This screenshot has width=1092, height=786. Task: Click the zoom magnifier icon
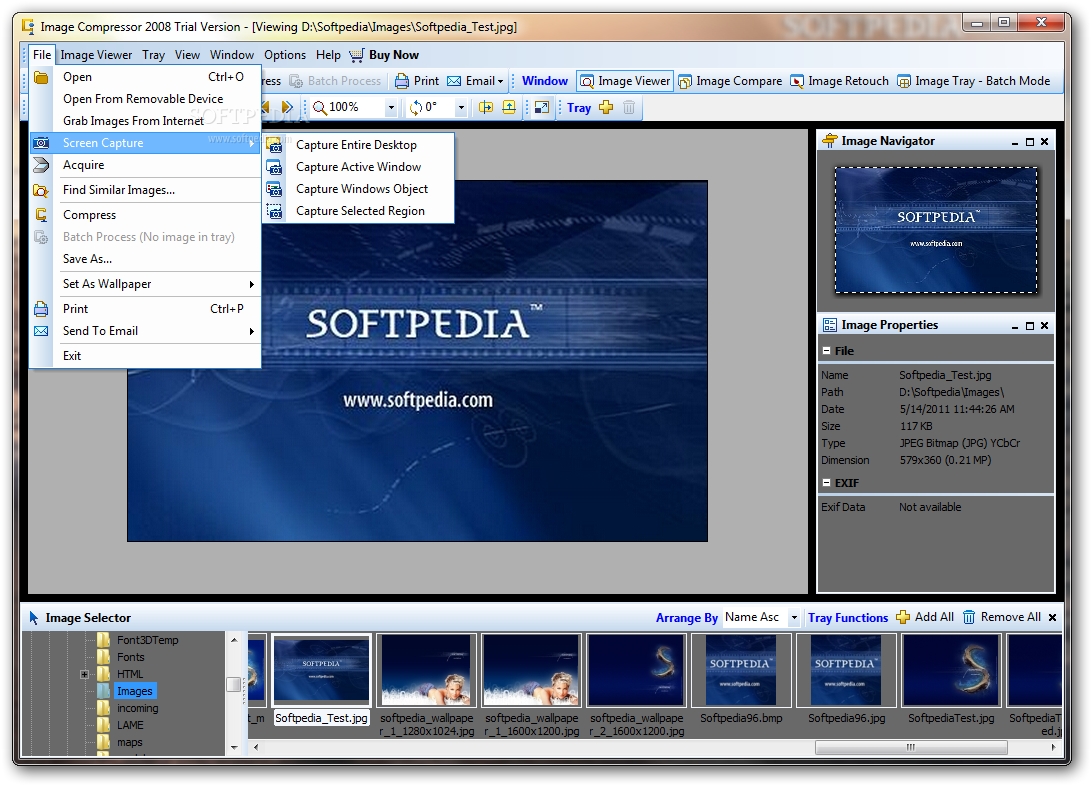(x=320, y=107)
